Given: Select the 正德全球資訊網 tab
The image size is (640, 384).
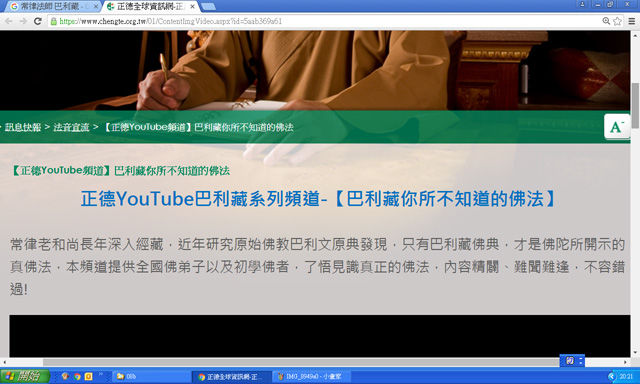Looking at the screenshot, I should [150, 7].
